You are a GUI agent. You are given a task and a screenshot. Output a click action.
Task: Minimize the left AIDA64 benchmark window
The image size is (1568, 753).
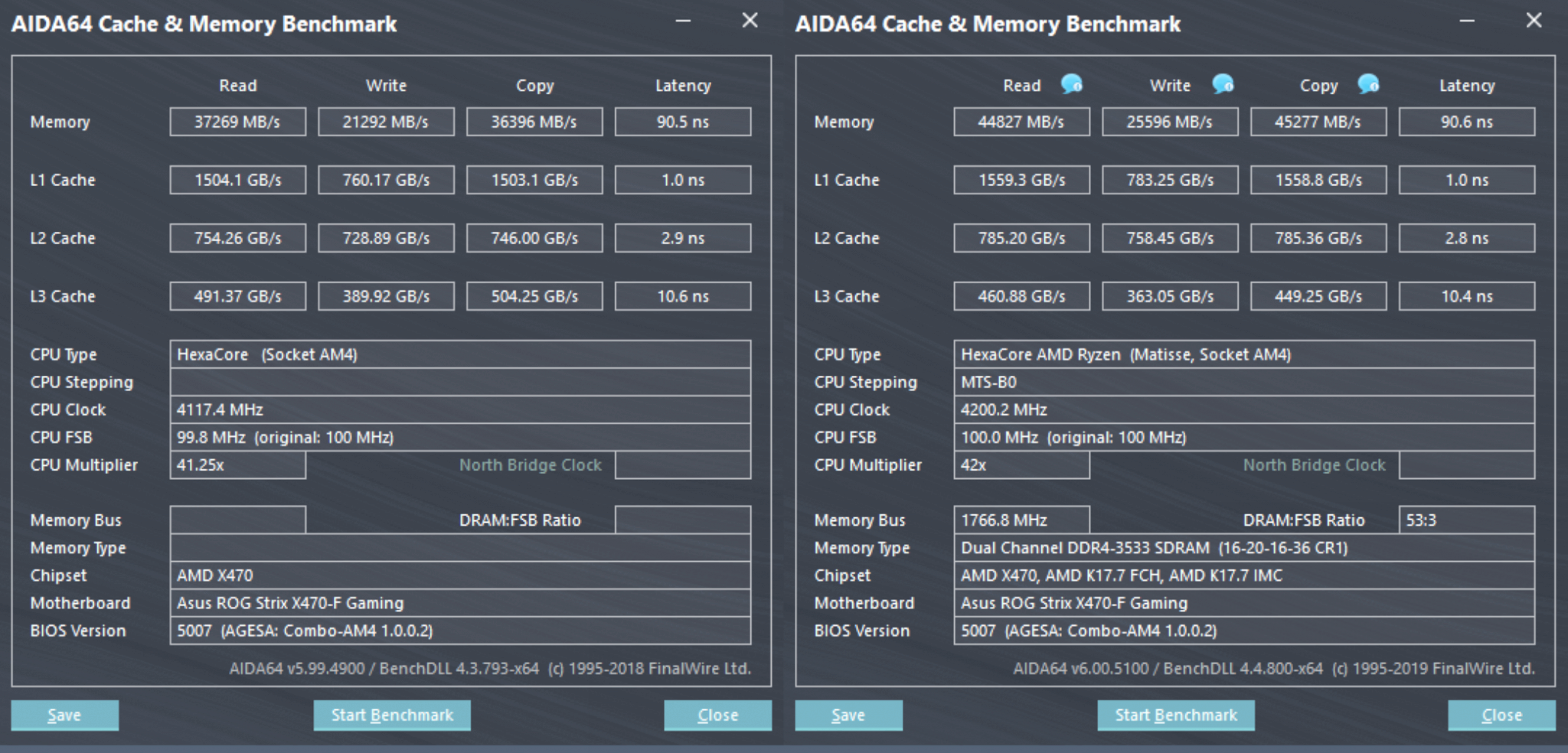tap(683, 21)
